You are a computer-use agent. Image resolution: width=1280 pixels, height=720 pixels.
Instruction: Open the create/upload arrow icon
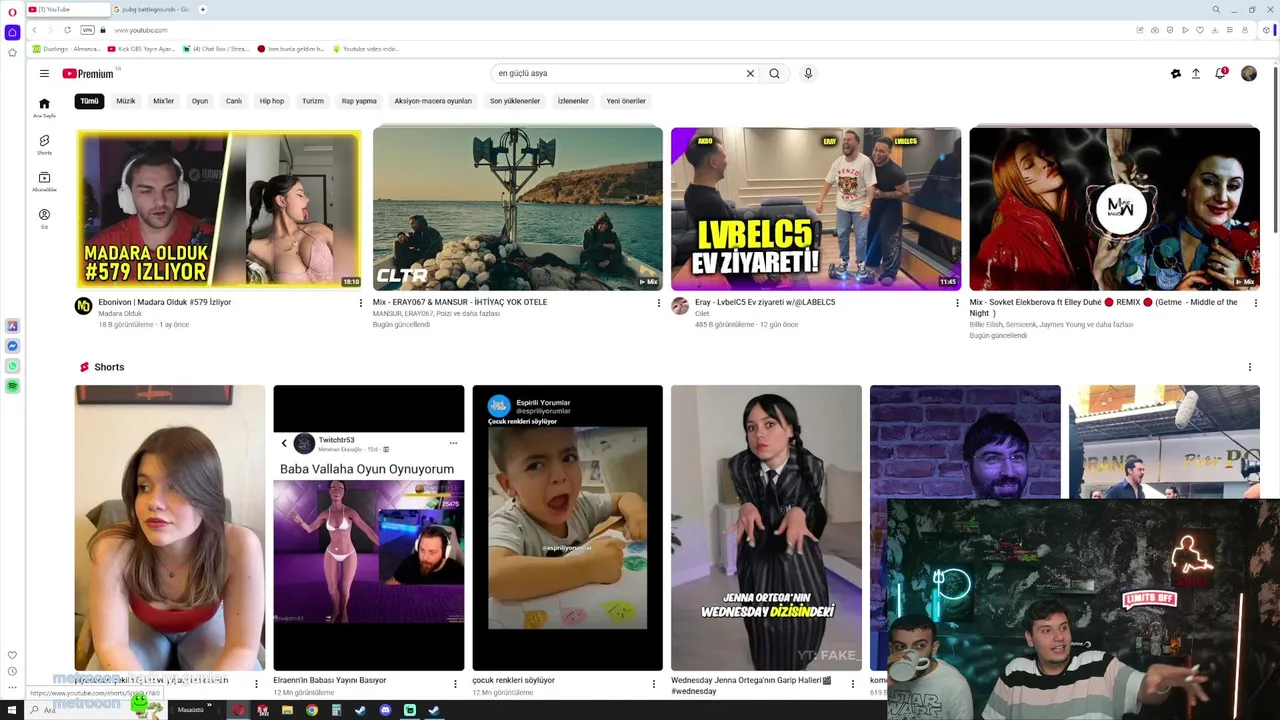coord(1195,73)
